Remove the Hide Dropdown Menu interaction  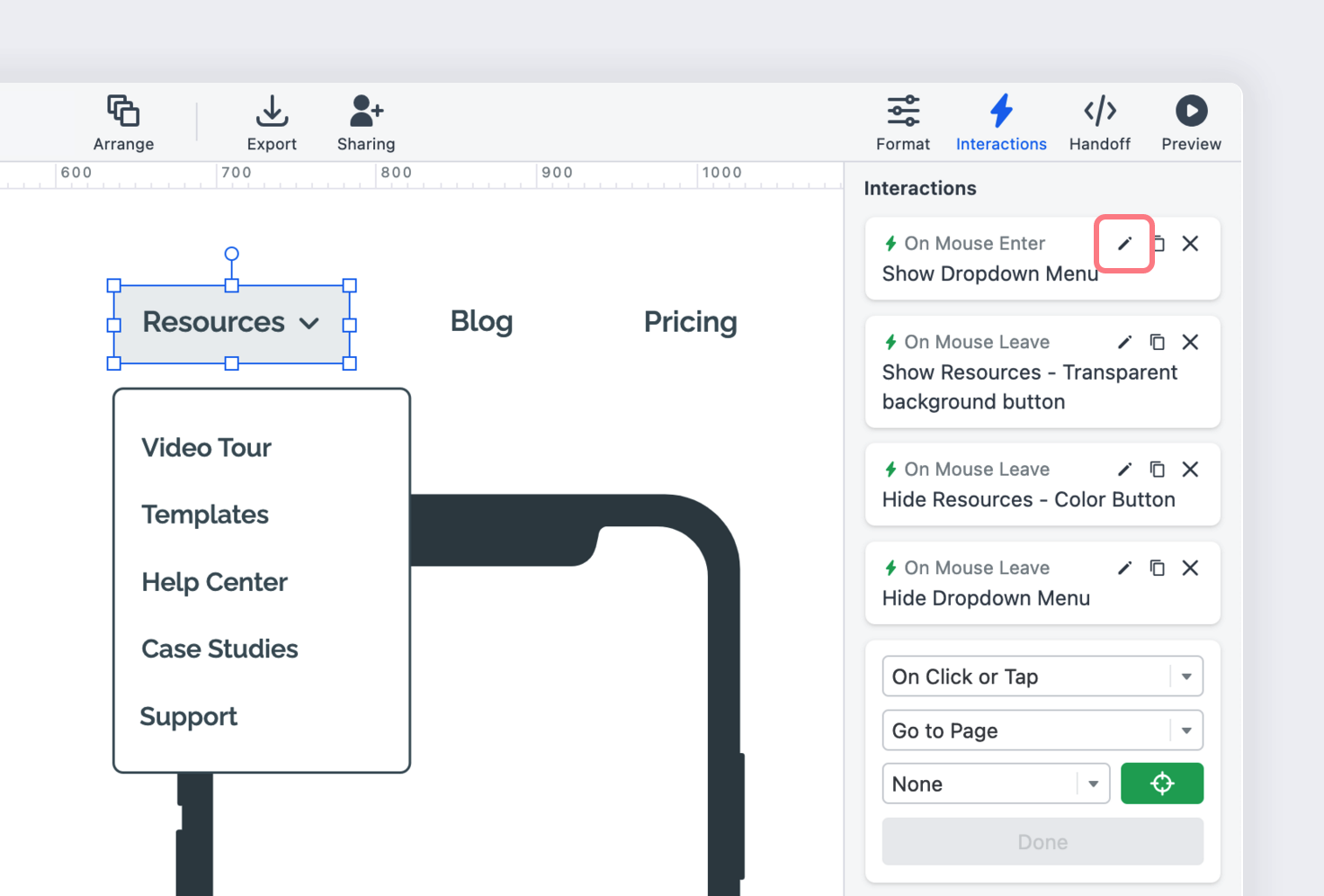1190,568
